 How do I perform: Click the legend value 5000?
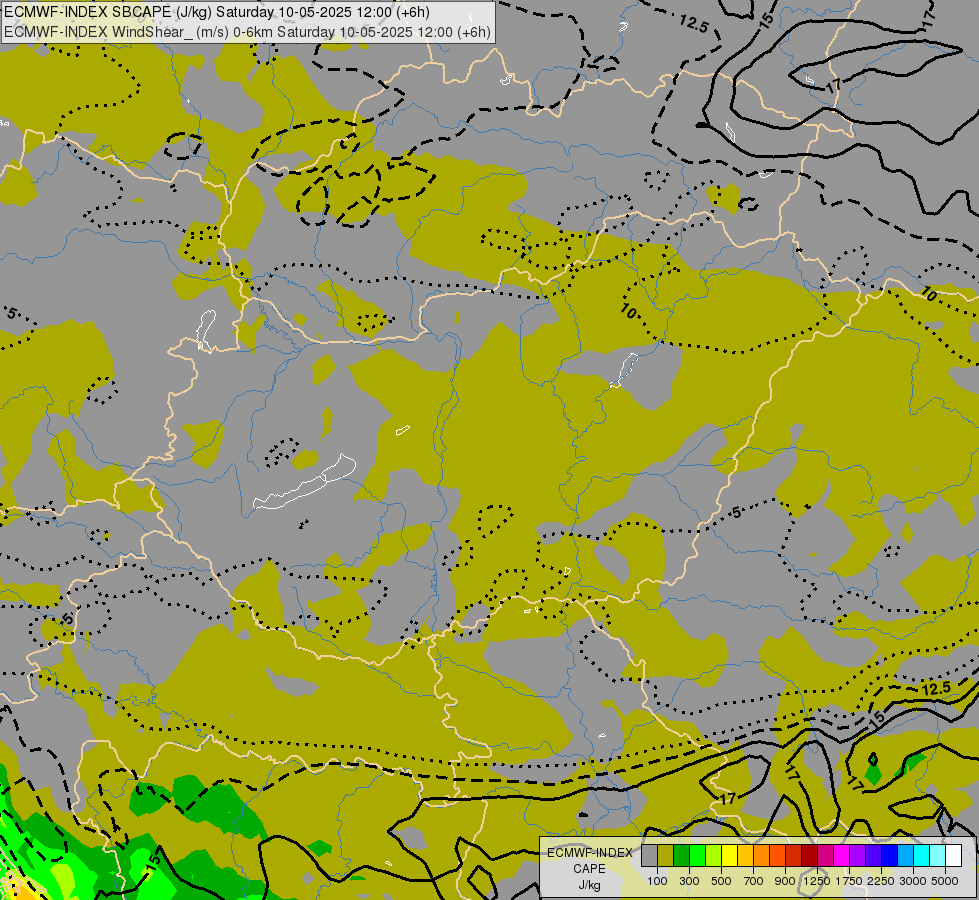click(945, 881)
